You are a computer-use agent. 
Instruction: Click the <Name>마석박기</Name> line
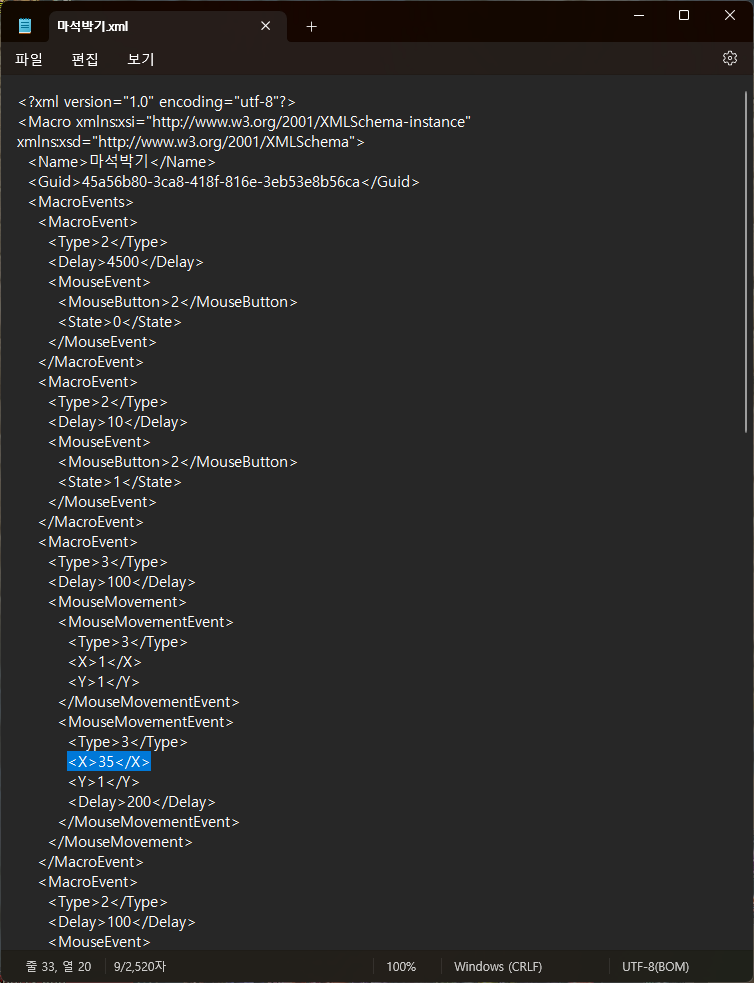coord(122,162)
